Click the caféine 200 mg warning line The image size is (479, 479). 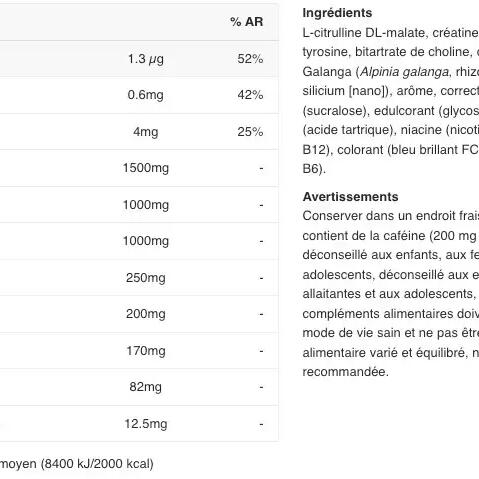[x=390, y=236]
